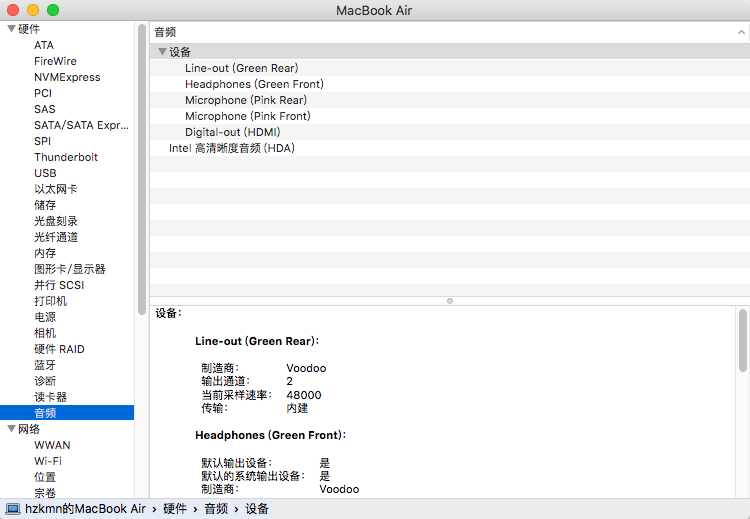Select 图形卡/显示器 in the sidebar
The width and height of the screenshot is (750, 519).
(x=70, y=269)
